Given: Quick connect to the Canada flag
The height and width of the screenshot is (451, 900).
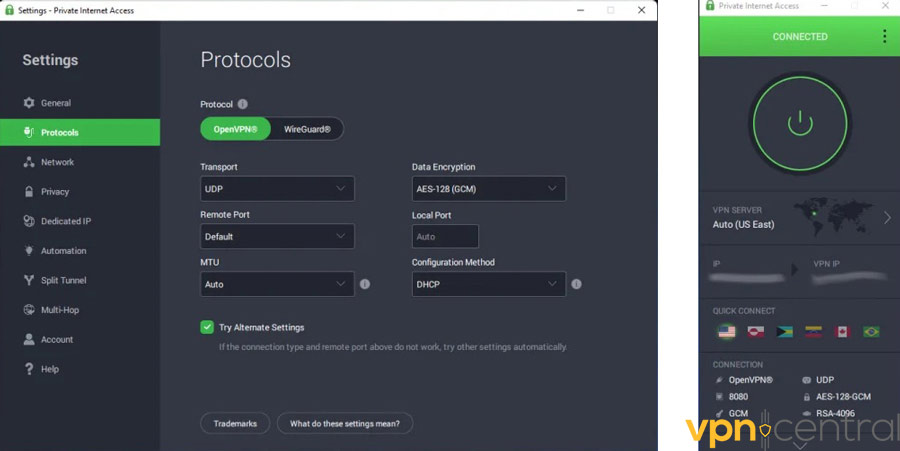Looking at the screenshot, I should click(x=842, y=332).
